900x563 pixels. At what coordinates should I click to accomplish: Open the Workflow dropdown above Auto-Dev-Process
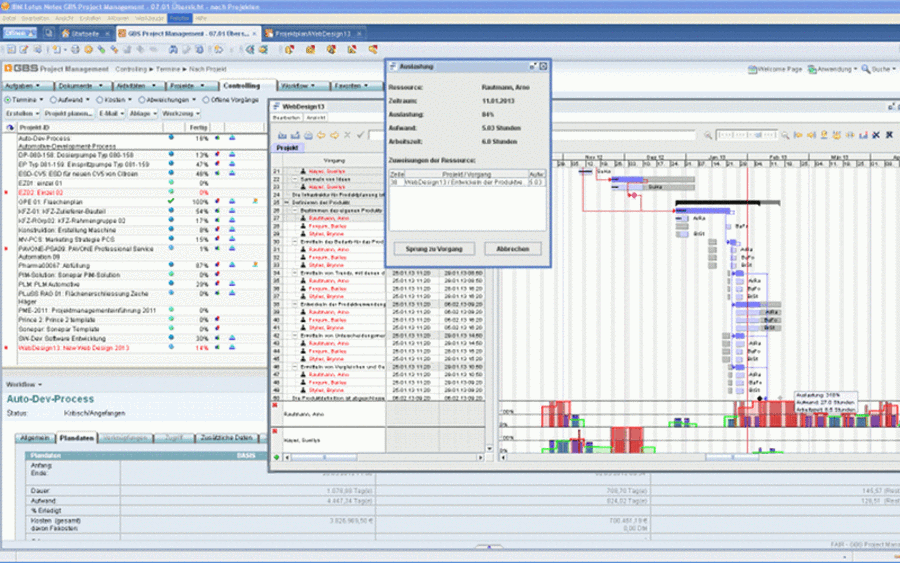(24, 385)
